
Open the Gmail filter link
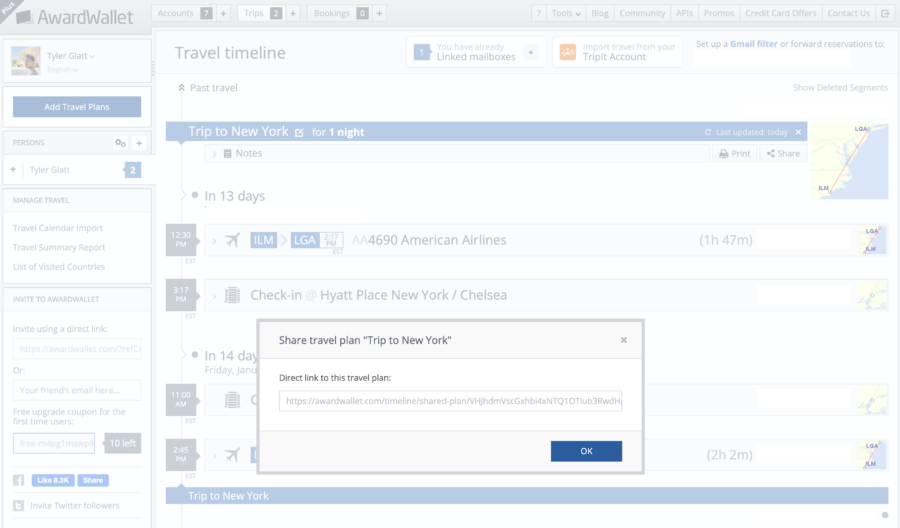click(754, 44)
